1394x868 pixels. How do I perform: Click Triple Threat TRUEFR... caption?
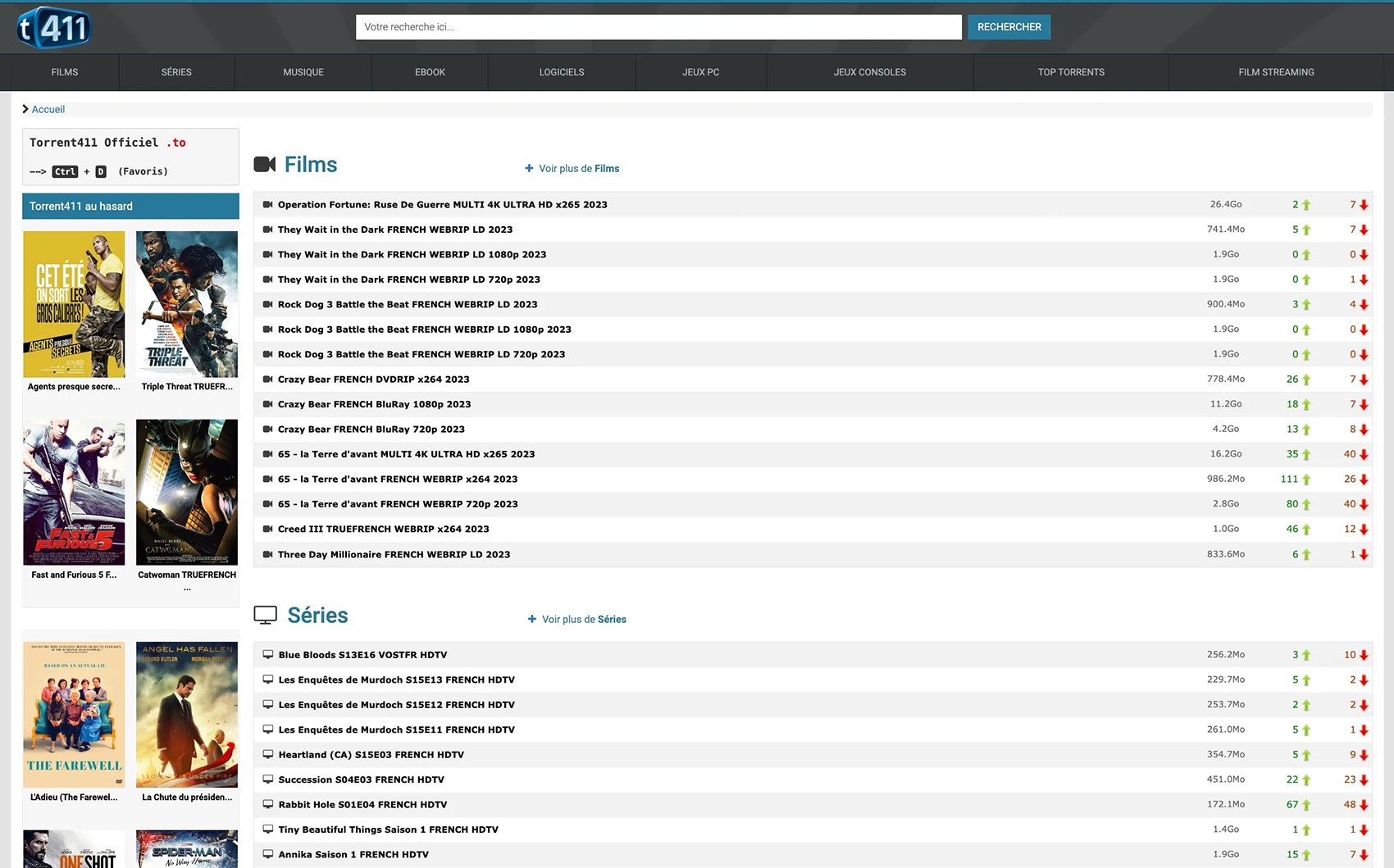click(x=187, y=387)
